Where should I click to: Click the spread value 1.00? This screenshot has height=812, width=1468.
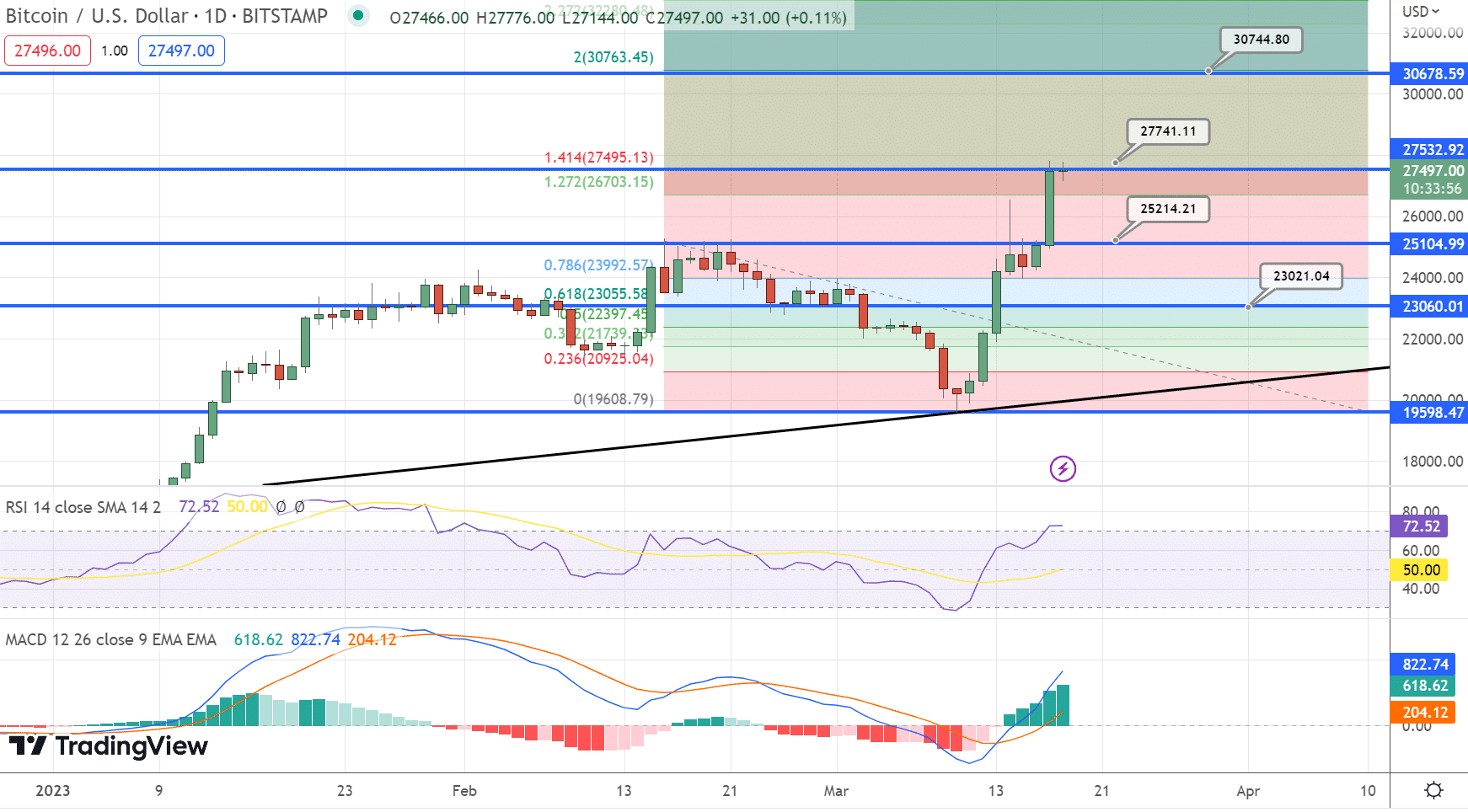click(x=115, y=51)
